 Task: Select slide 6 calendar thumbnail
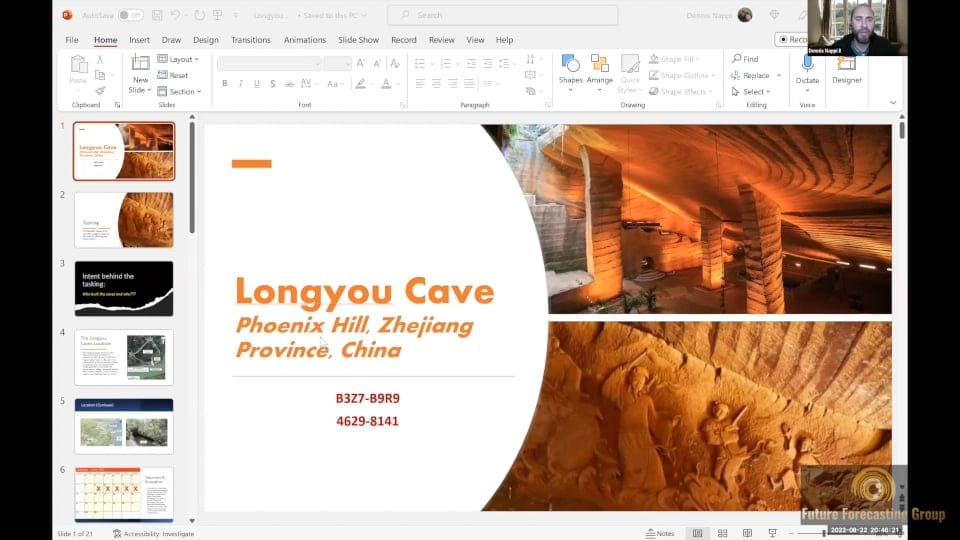coord(124,495)
